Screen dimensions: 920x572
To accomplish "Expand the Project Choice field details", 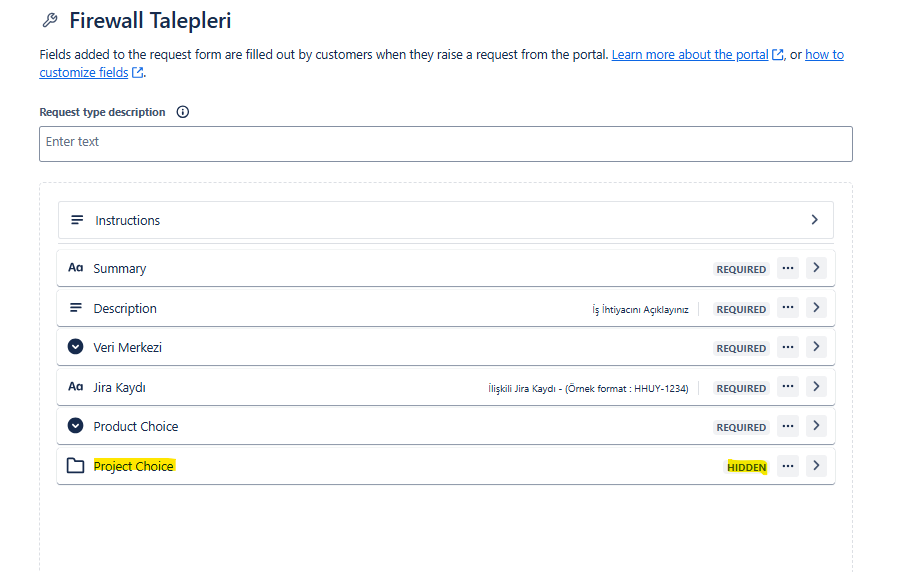I will click(x=816, y=466).
